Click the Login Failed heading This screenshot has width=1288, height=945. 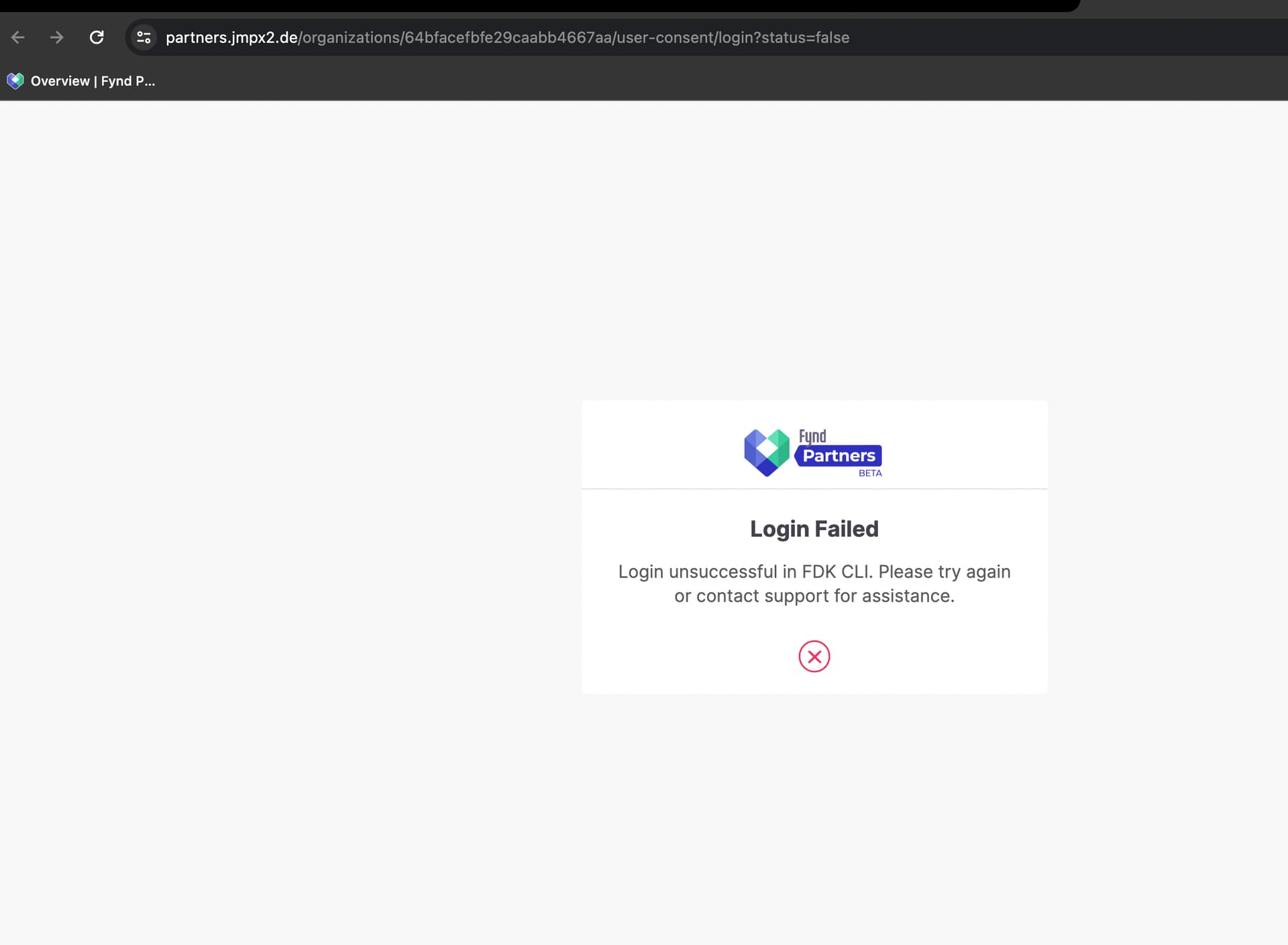click(x=814, y=529)
